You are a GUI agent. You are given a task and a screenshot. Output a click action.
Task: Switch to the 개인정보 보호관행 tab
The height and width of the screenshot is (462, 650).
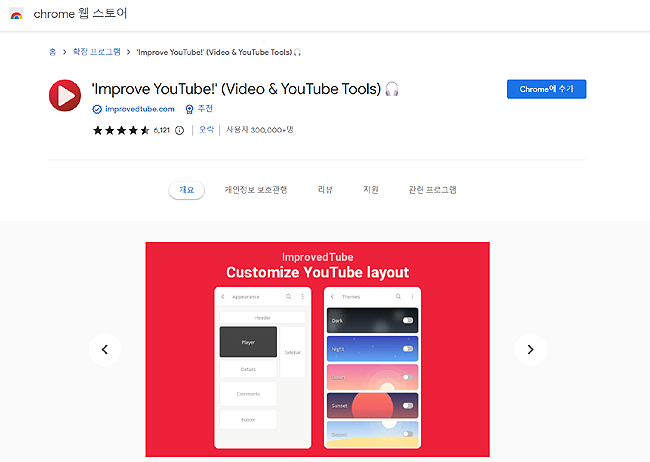point(256,190)
